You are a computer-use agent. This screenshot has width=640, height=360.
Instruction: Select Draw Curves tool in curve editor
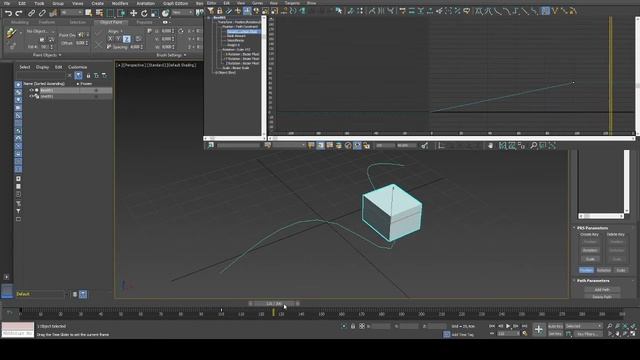(x=229, y=11)
